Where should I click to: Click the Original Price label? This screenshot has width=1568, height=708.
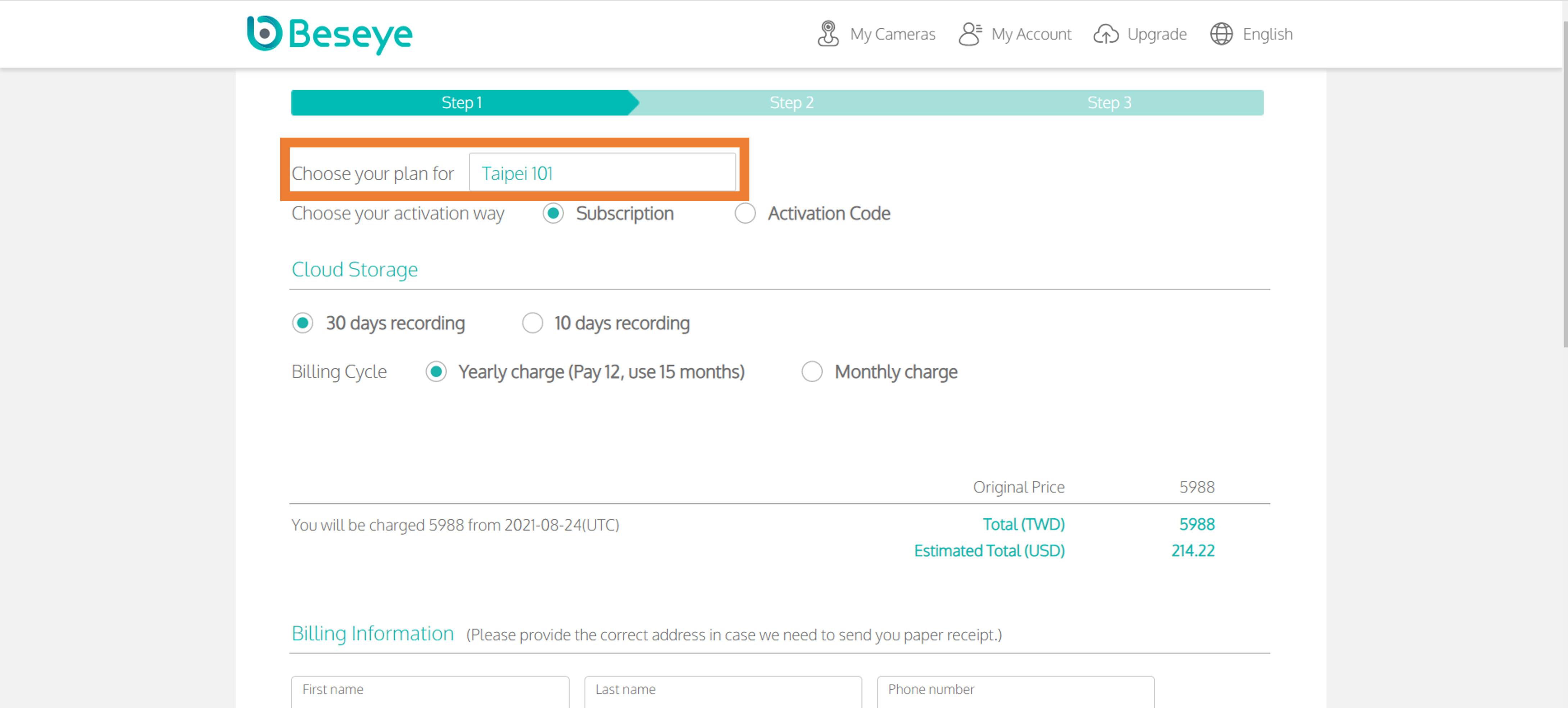click(x=1018, y=487)
